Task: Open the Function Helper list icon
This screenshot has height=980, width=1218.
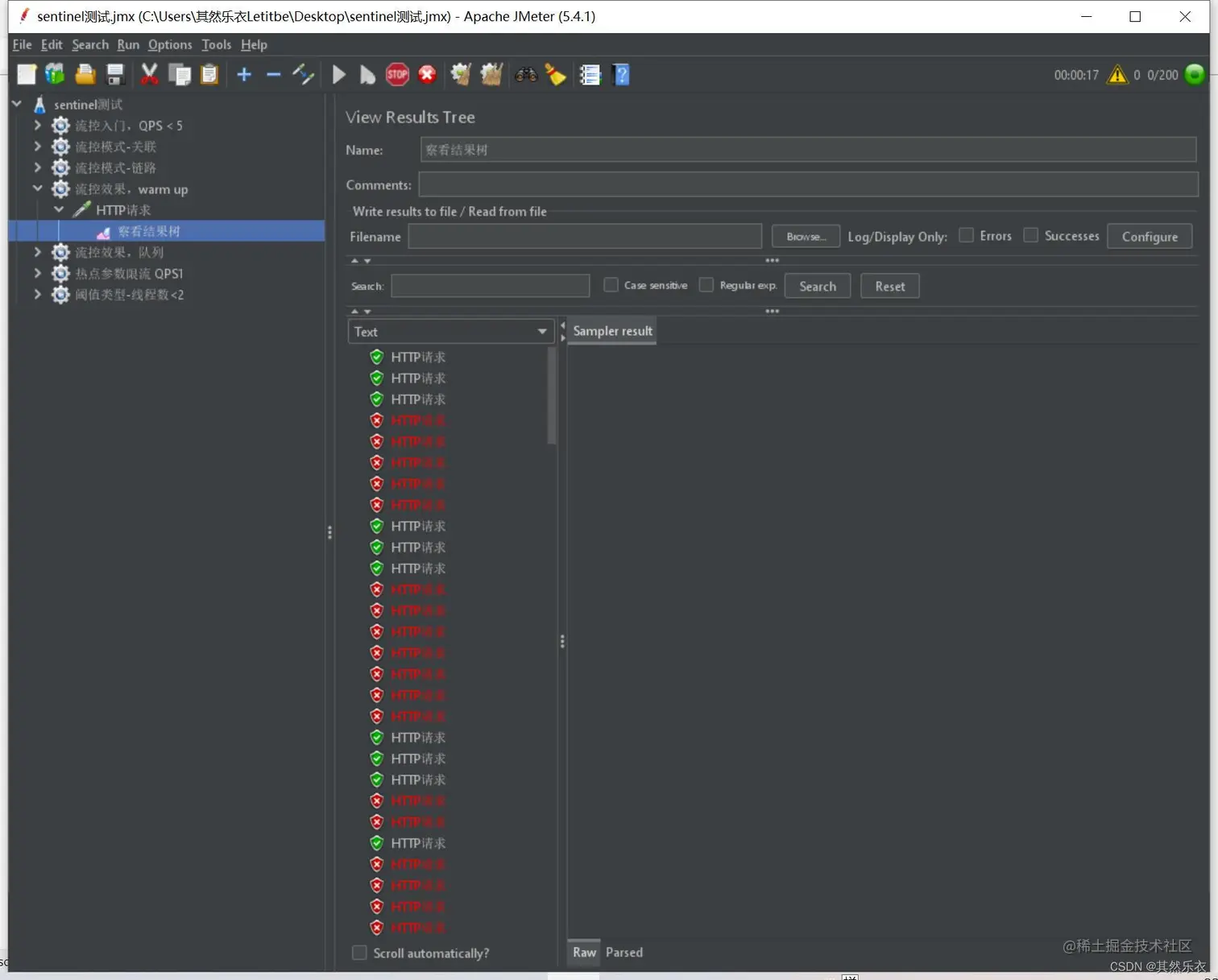Action: tap(590, 75)
